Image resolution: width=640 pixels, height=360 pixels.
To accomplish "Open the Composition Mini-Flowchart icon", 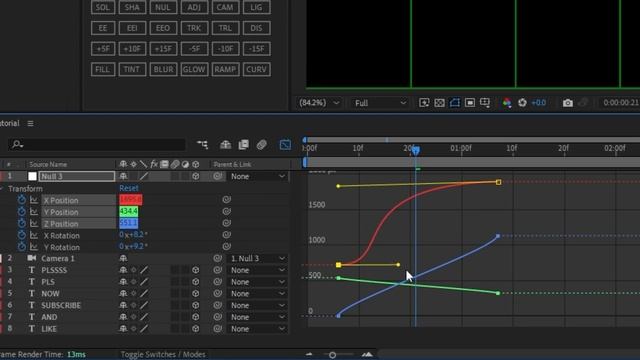I will 202,144.
